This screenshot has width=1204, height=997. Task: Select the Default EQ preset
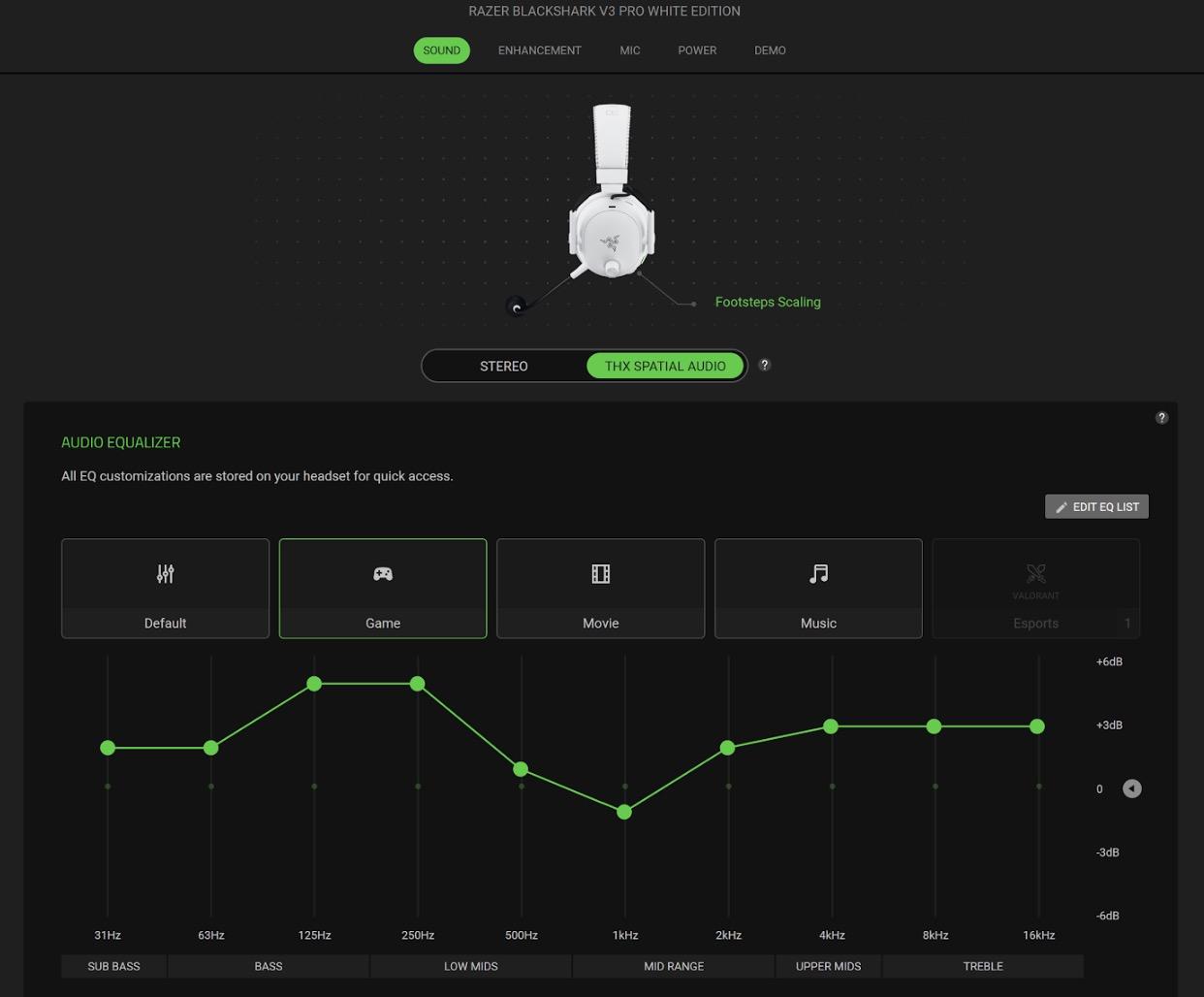165,589
